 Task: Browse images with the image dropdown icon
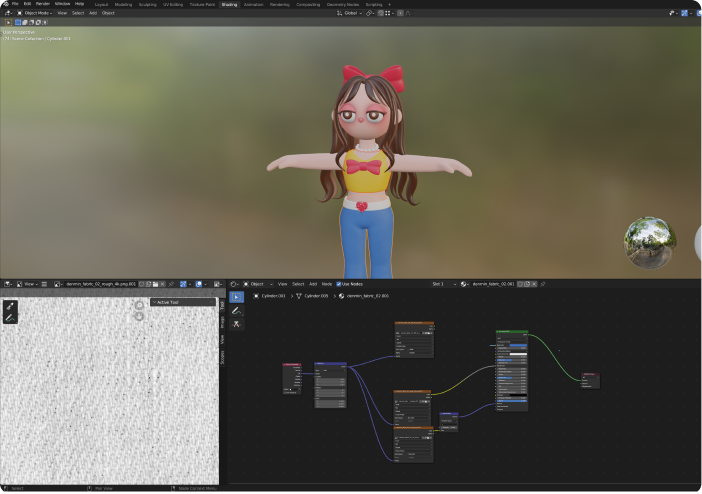pos(58,284)
